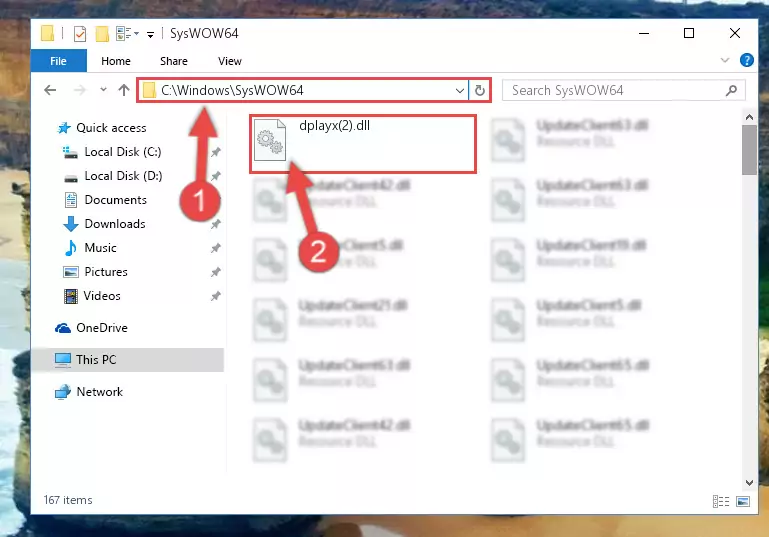This screenshot has height=537, width=769.
Task: Click pin icon beside Local Disk (C:)
Action: (215, 152)
